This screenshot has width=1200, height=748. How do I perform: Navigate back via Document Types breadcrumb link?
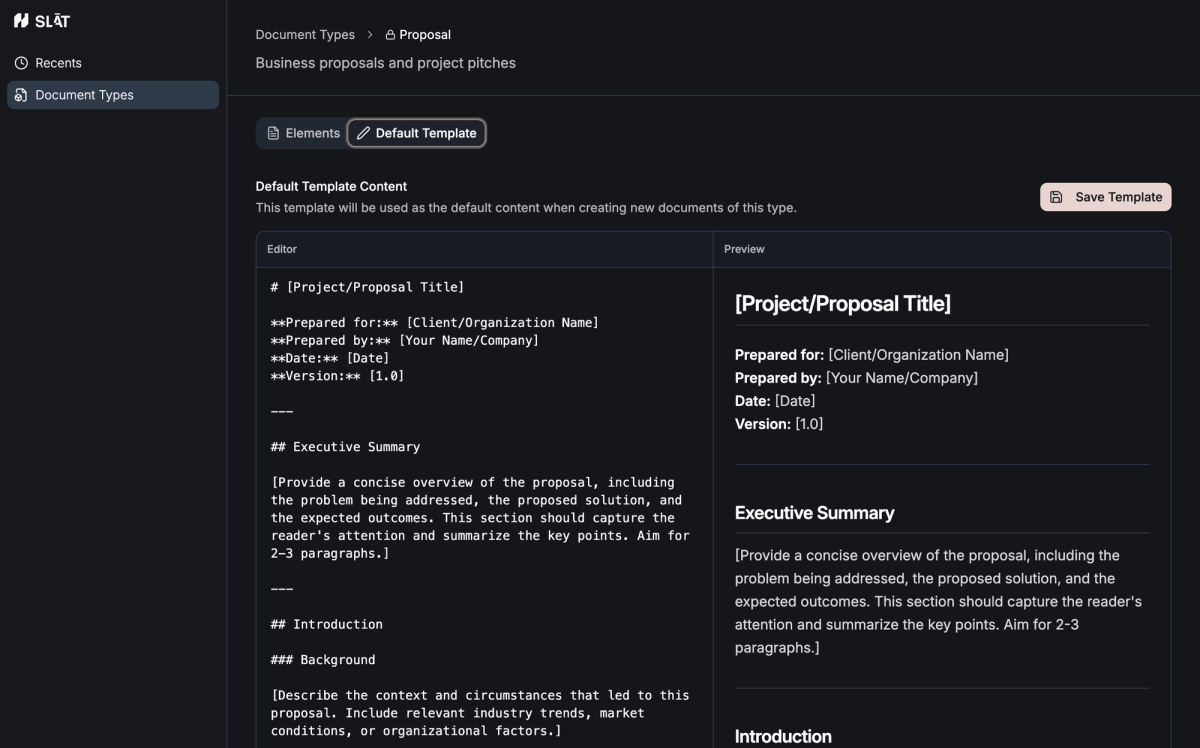pyautogui.click(x=305, y=34)
